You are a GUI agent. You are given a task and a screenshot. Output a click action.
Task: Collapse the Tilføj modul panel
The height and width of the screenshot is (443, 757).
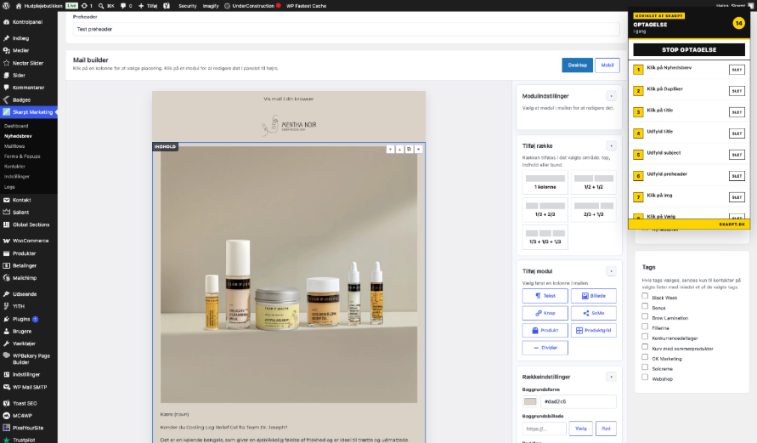click(611, 271)
